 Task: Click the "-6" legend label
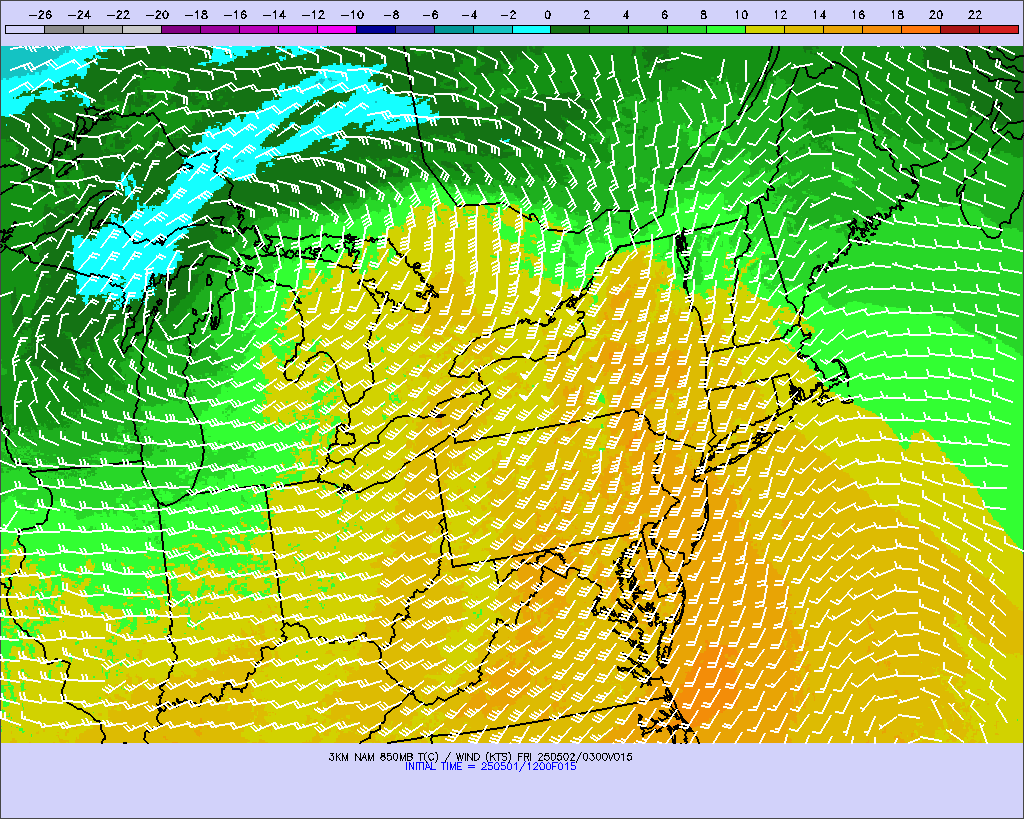pyautogui.click(x=430, y=15)
